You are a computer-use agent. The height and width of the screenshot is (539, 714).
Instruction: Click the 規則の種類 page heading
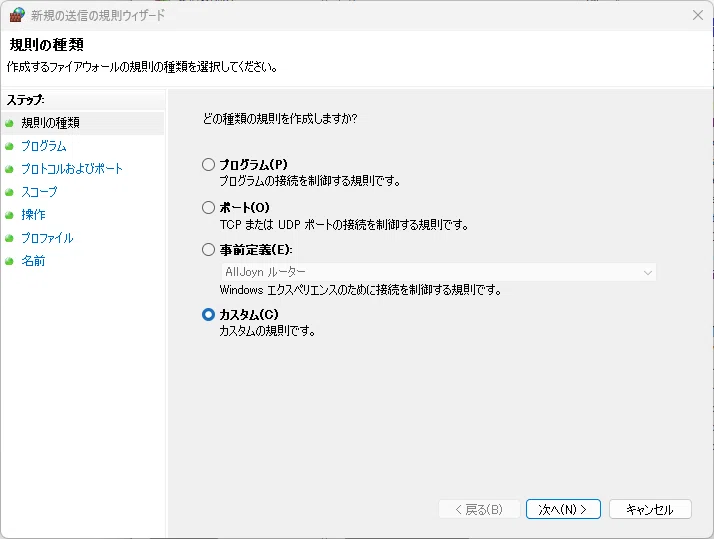coord(46,45)
